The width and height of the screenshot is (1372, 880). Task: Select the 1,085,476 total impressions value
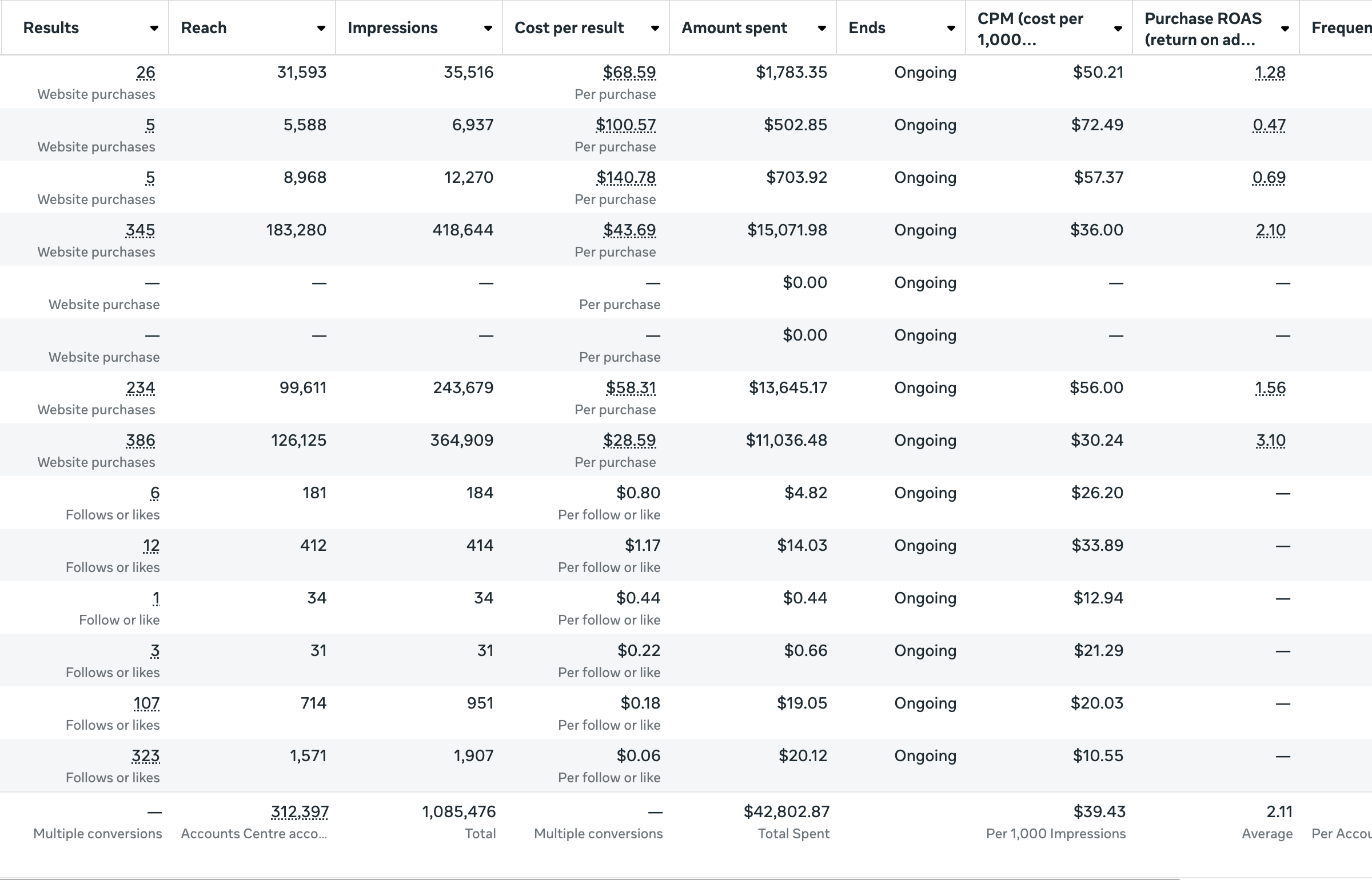[458, 812]
